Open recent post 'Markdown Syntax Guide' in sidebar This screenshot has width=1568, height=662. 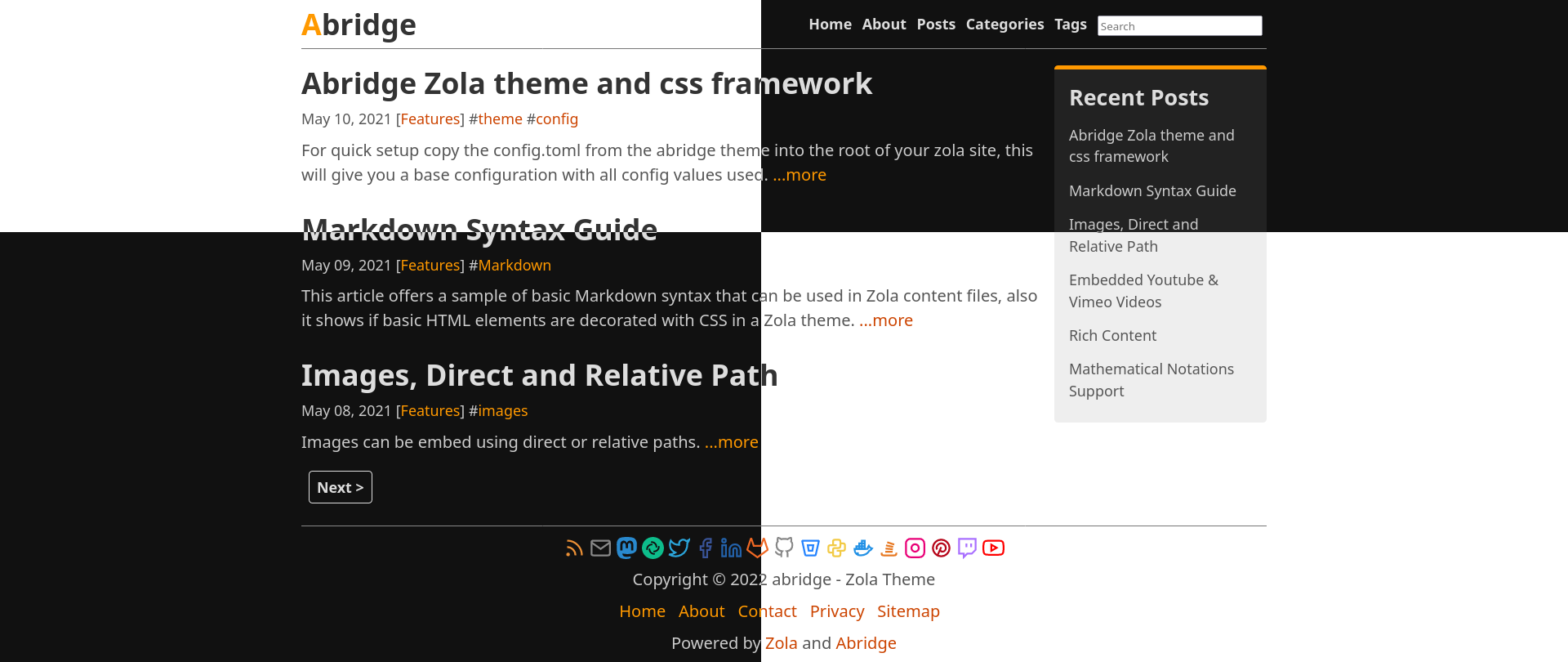click(1152, 191)
